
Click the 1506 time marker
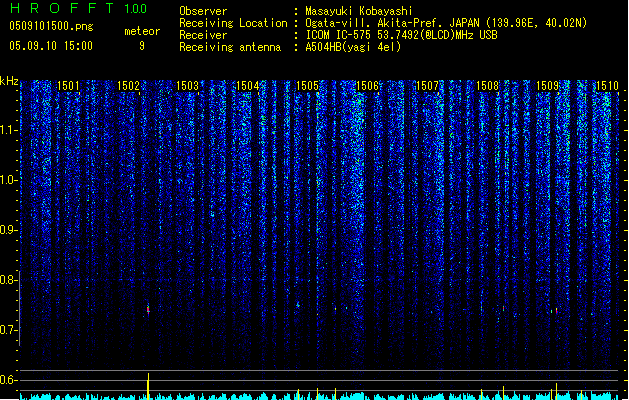click(367, 85)
